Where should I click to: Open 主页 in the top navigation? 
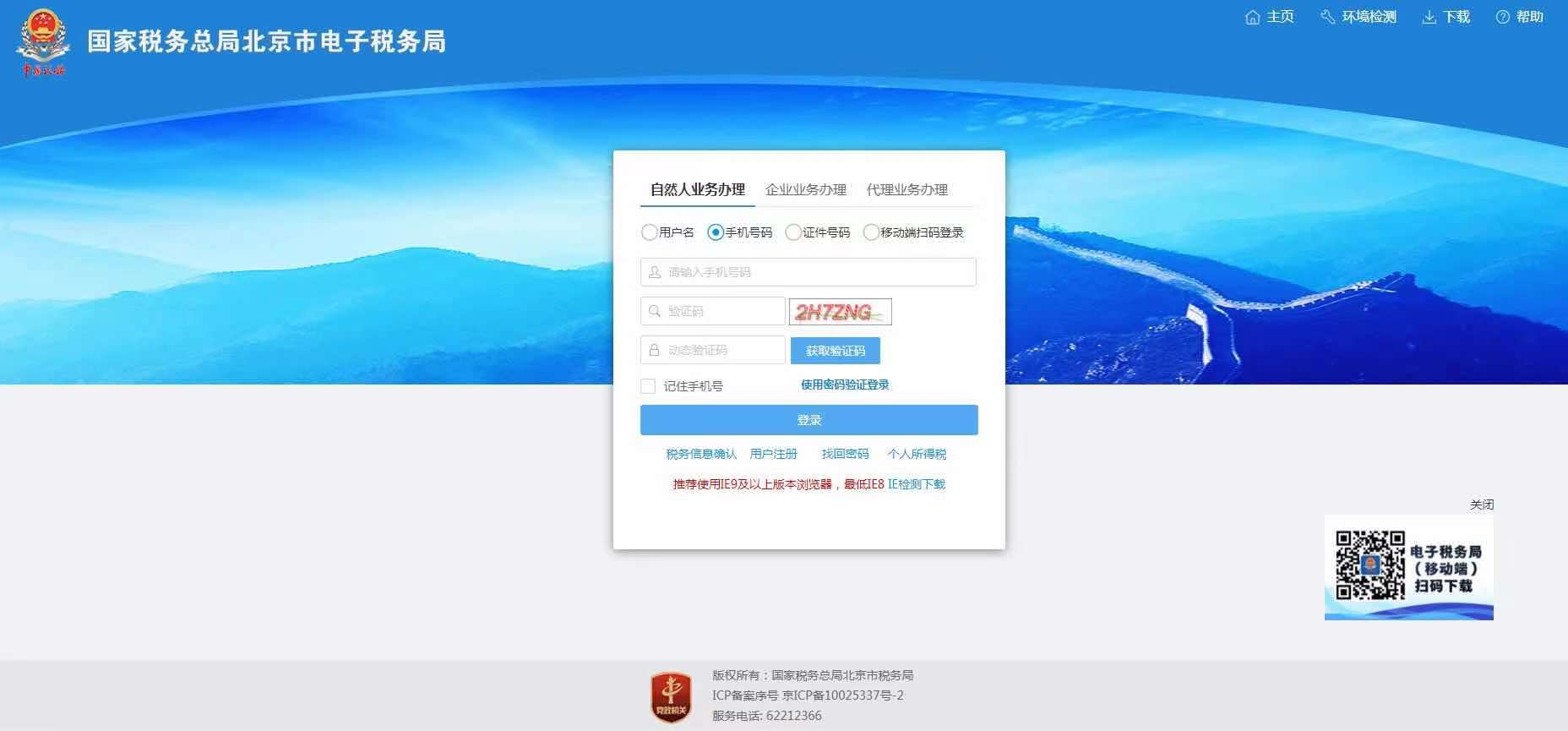tap(1280, 17)
